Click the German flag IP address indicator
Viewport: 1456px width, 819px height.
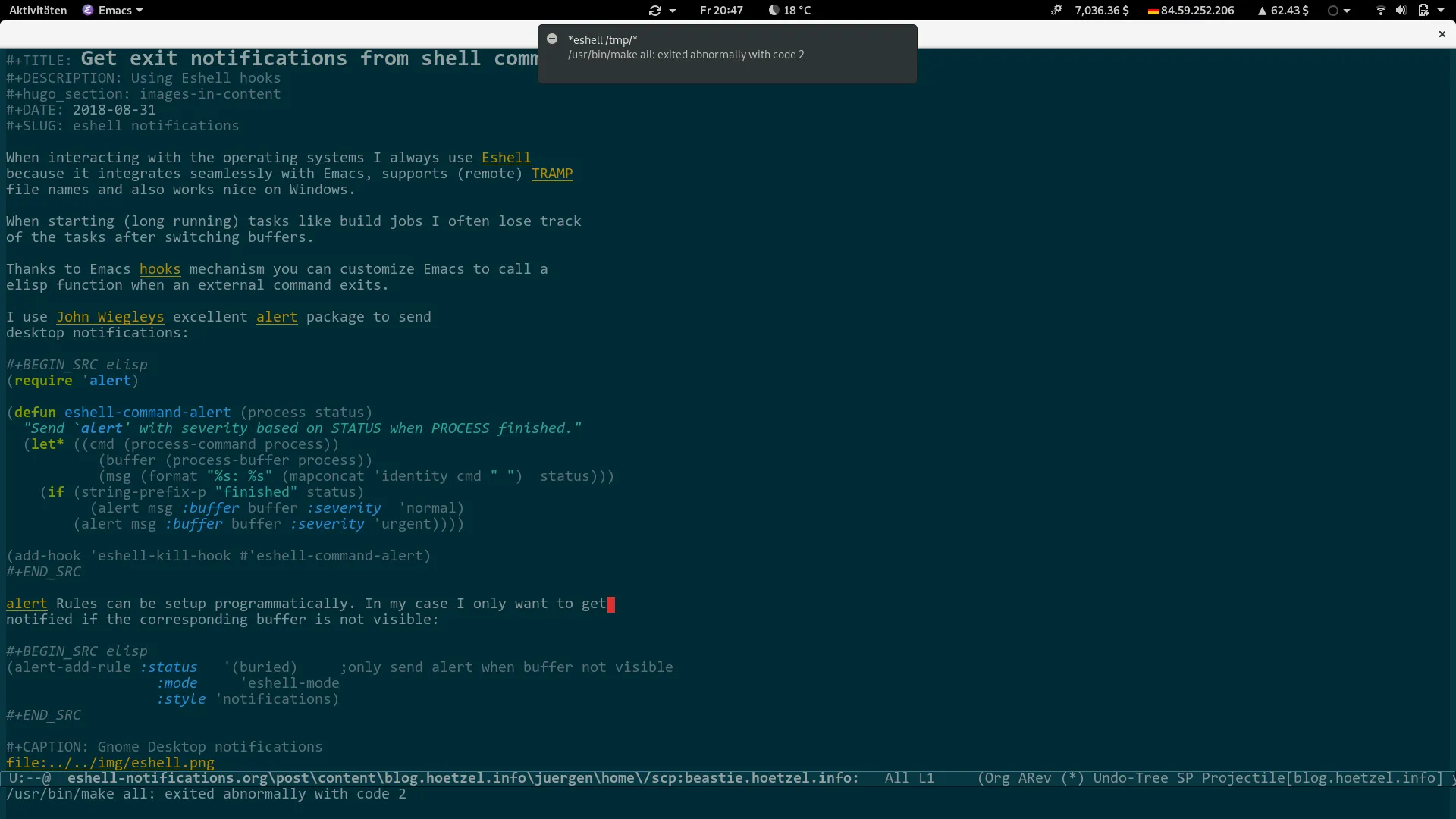click(x=1191, y=11)
